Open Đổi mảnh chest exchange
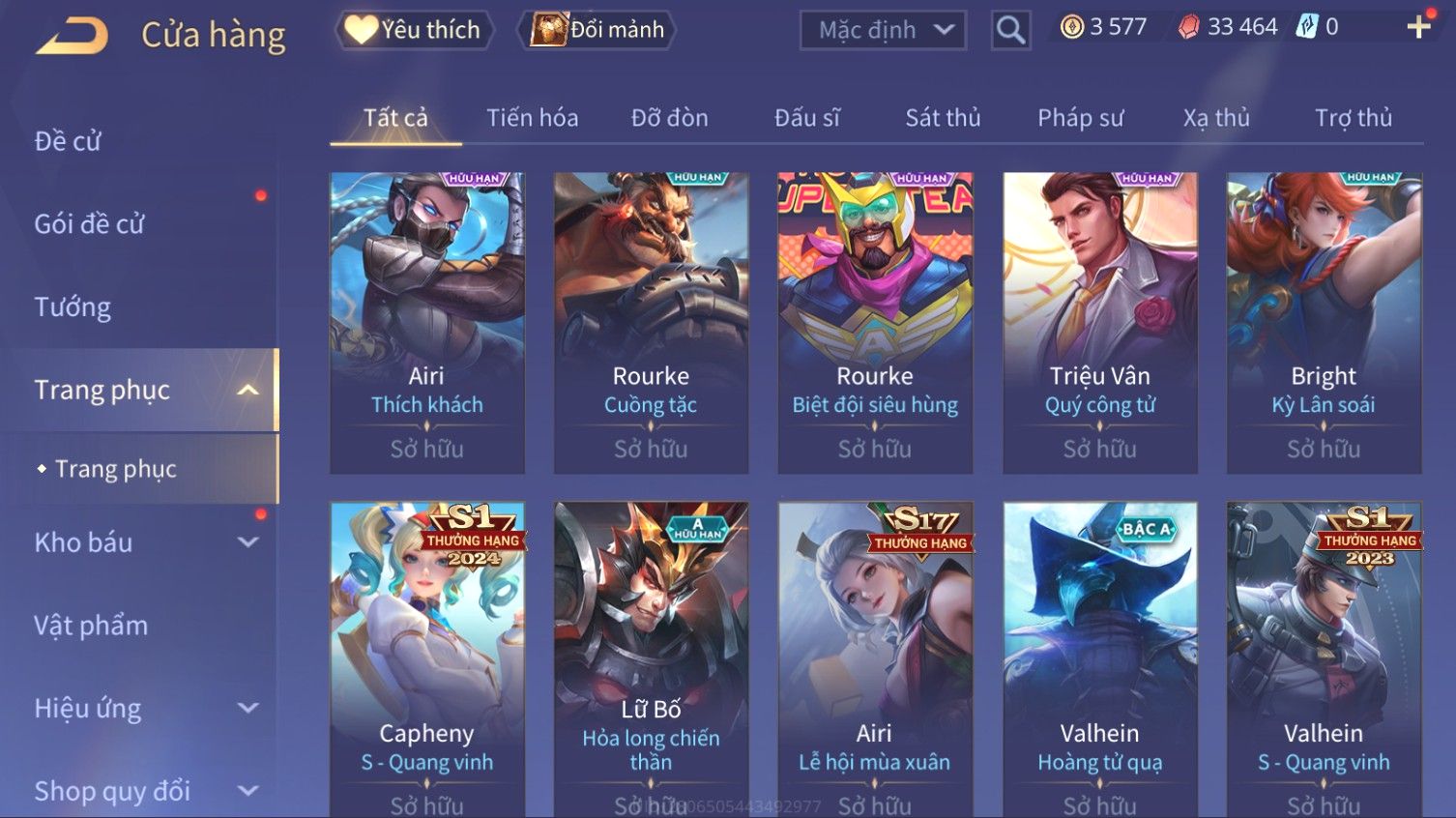The width and height of the screenshot is (1456, 818). coord(597,30)
